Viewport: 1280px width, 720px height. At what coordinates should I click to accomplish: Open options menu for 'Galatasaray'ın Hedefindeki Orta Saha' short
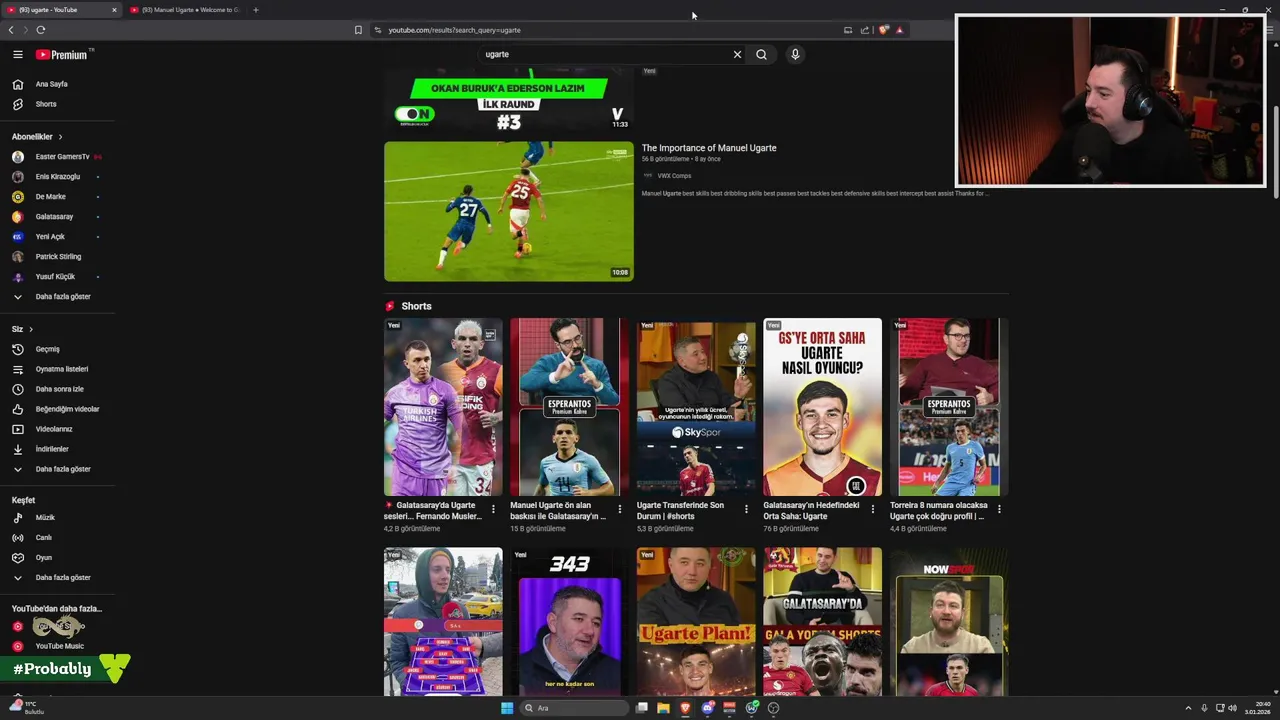(x=872, y=509)
